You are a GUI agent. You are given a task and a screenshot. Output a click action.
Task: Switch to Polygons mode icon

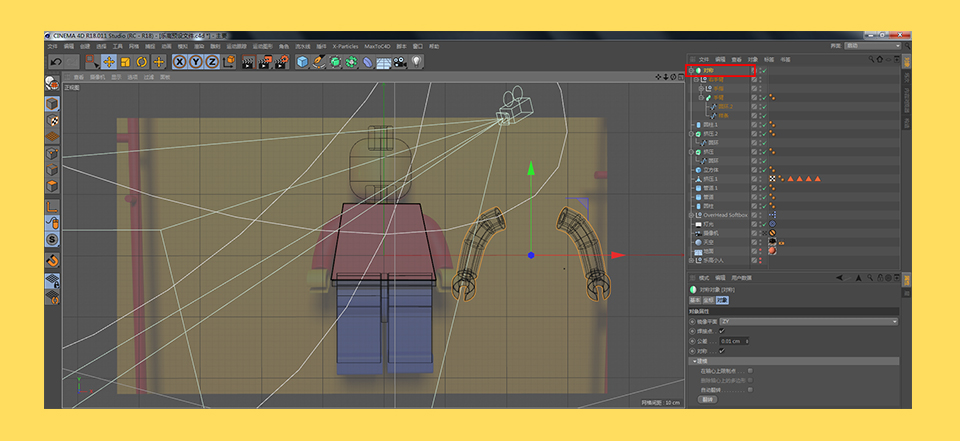52,186
